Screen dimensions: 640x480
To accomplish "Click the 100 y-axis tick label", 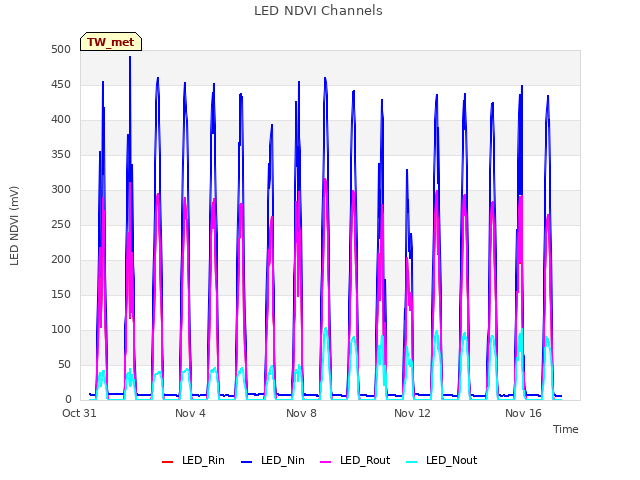I will [61, 330].
